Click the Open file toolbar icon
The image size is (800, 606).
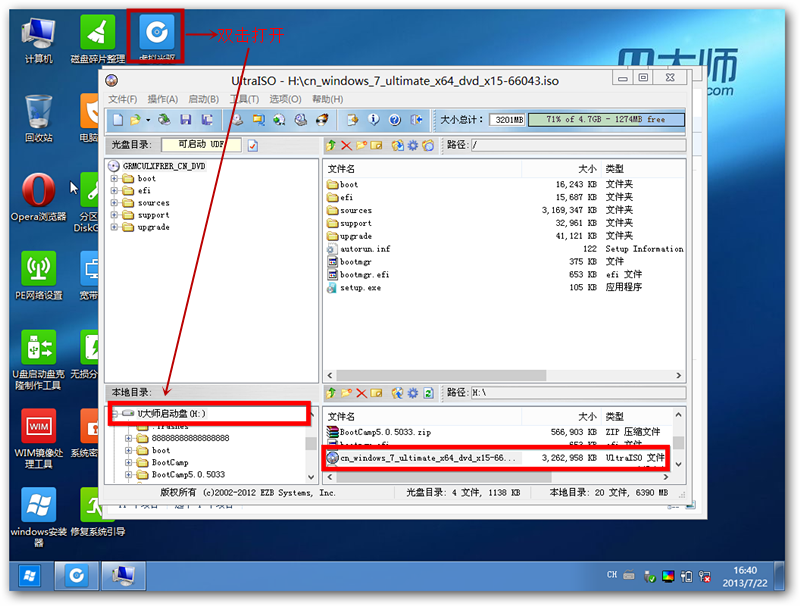point(135,120)
